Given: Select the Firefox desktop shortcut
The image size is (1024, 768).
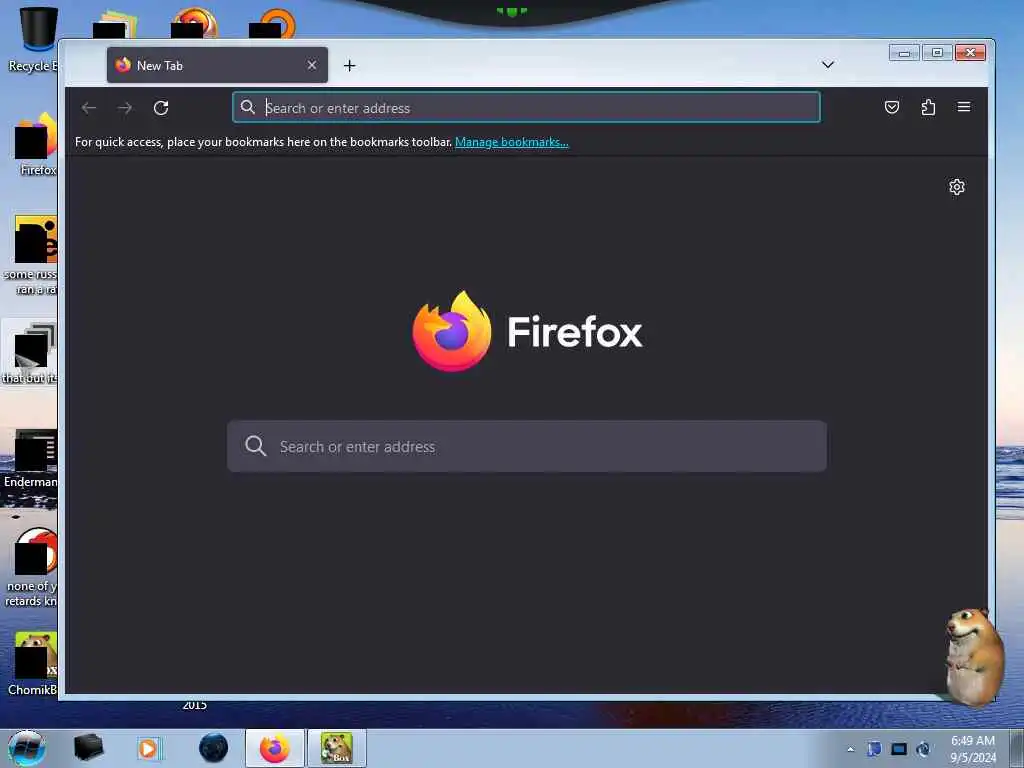Looking at the screenshot, I should [36, 144].
